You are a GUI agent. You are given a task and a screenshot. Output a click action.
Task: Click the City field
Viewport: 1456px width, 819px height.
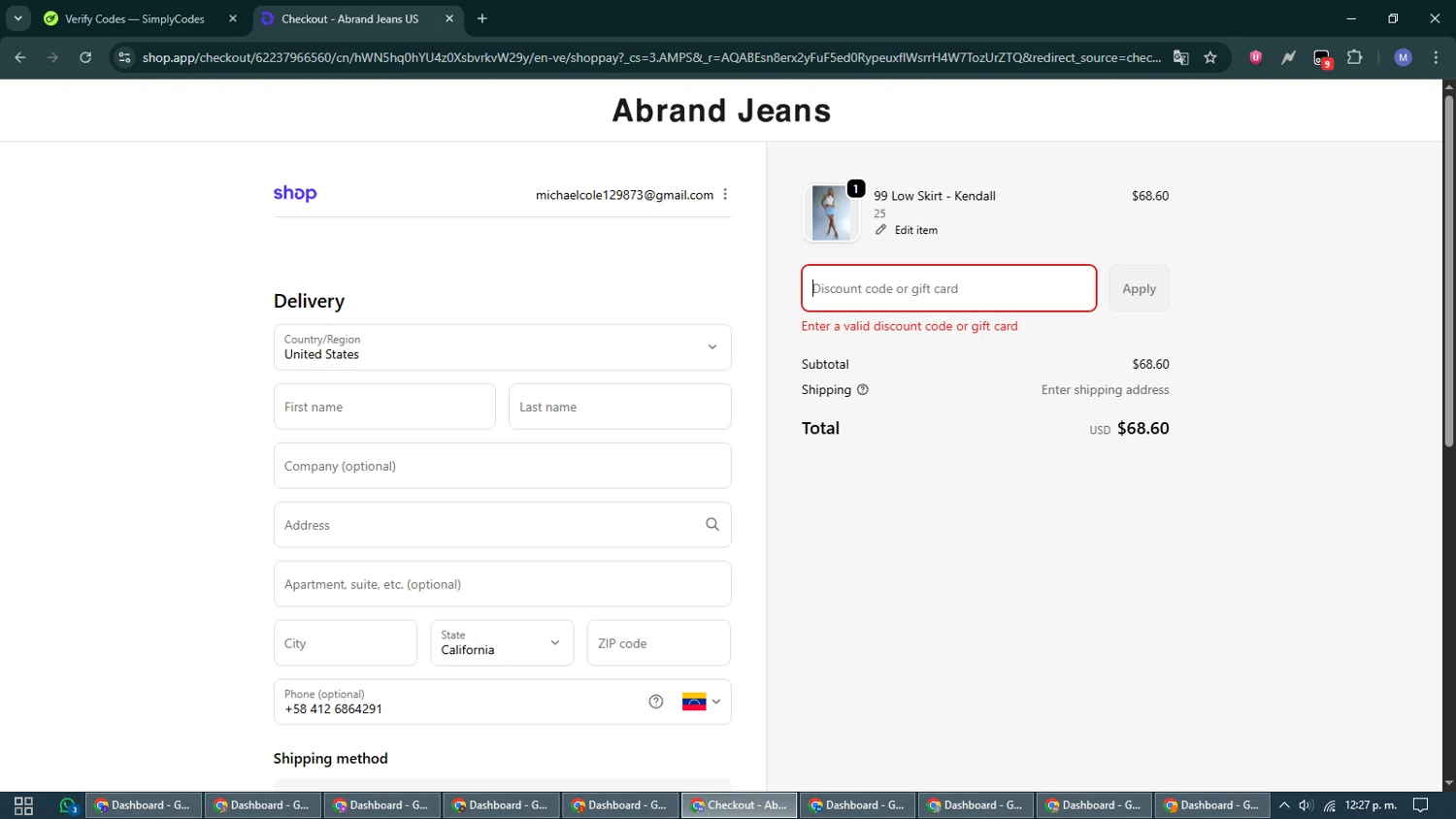click(345, 642)
